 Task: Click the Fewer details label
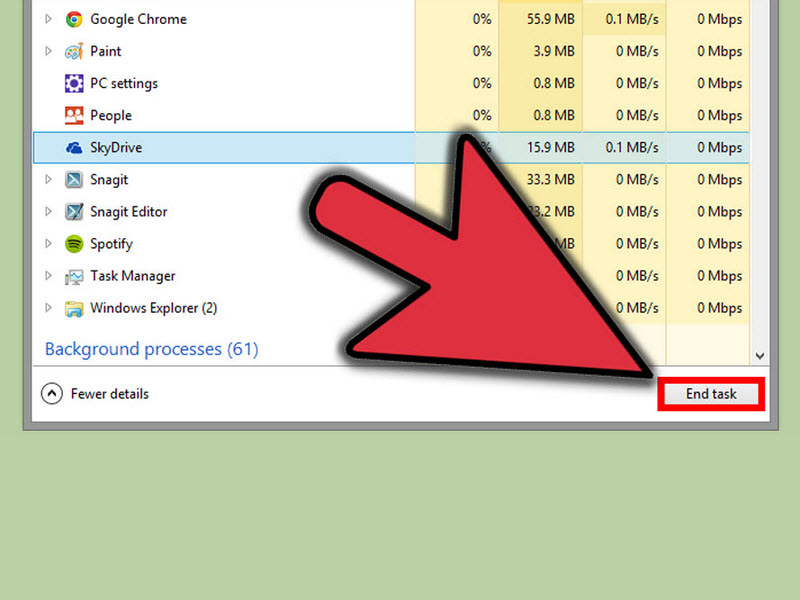click(x=110, y=394)
